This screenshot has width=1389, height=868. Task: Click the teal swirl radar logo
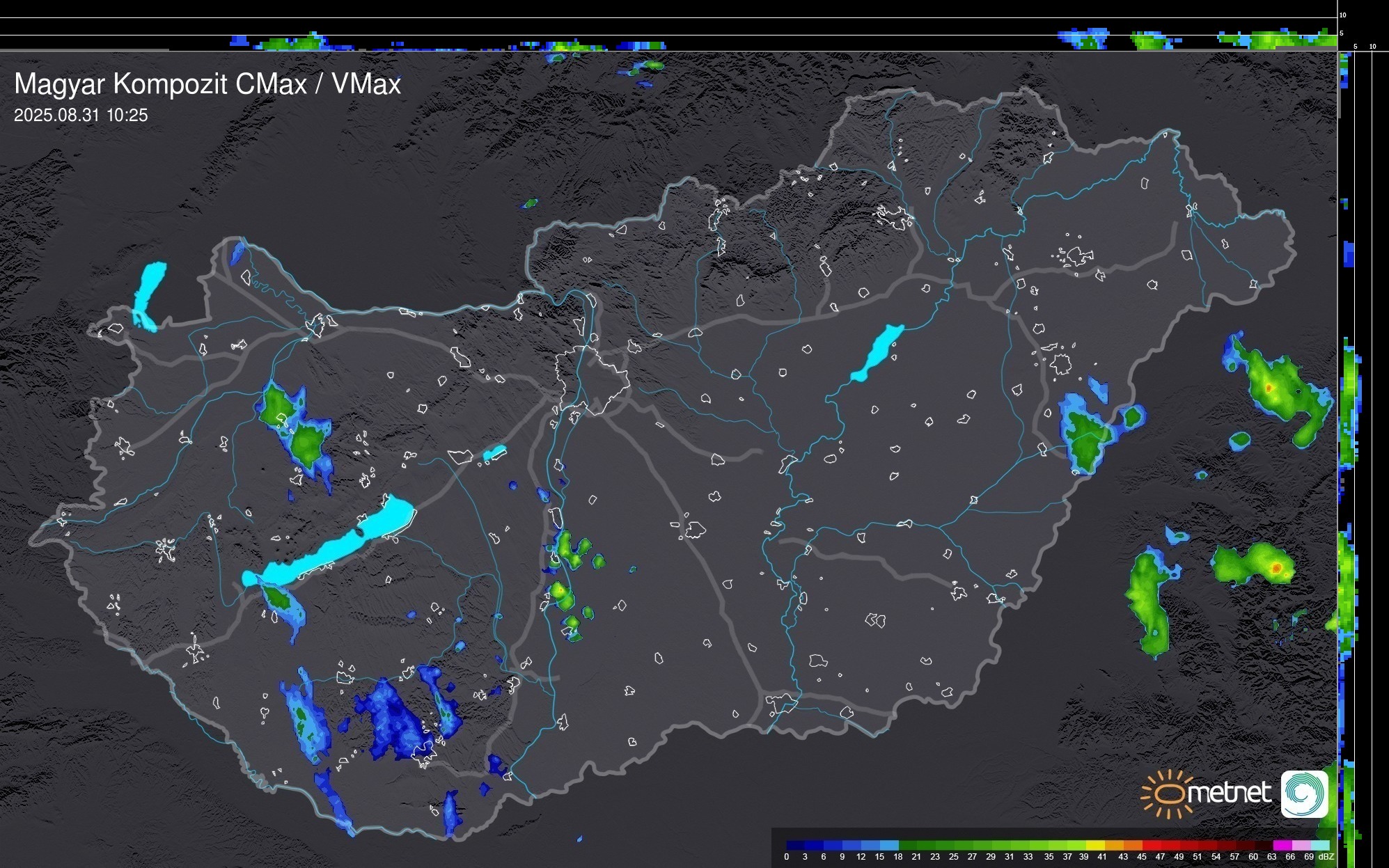coord(1304,794)
